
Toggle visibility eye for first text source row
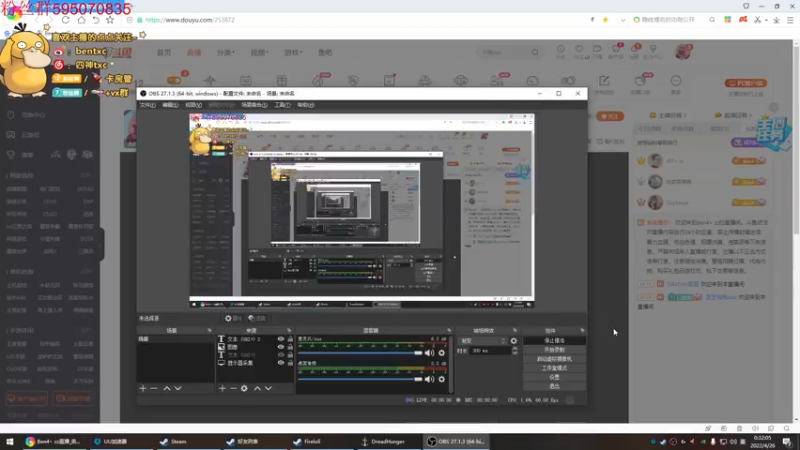click(x=281, y=339)
